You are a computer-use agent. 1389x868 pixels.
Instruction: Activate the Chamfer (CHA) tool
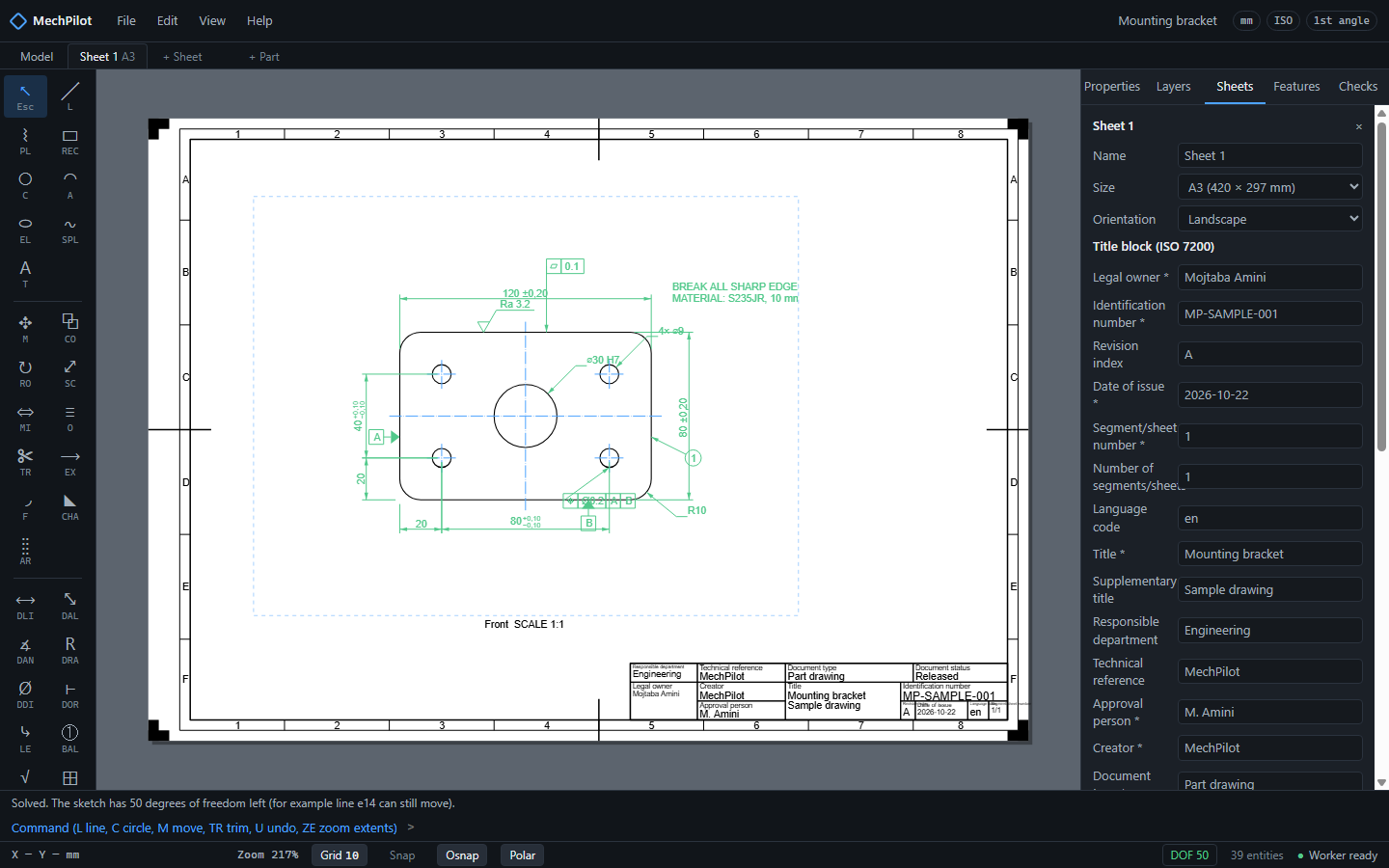click(70, 506)
